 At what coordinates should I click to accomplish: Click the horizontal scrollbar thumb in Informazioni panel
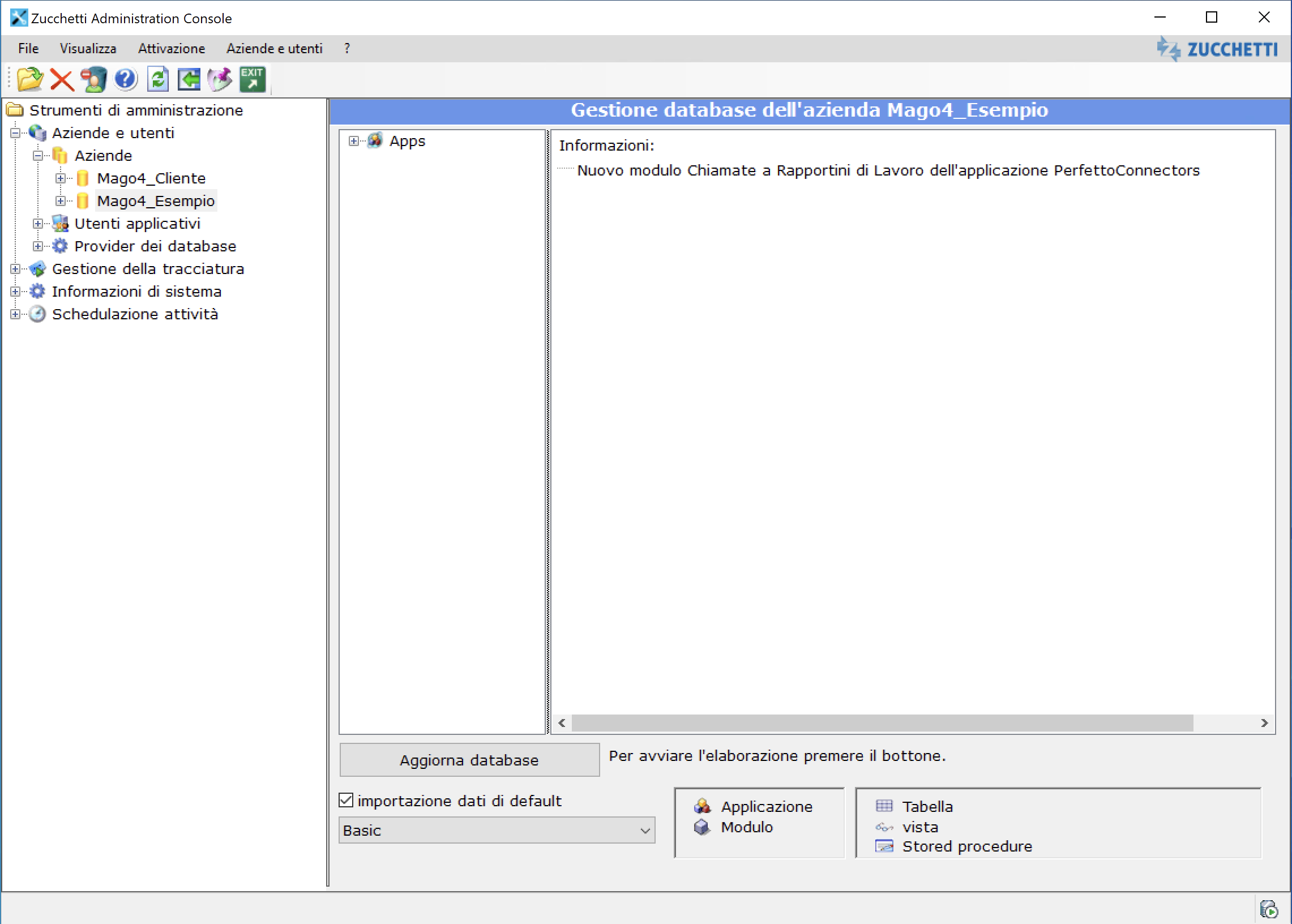coord(882,722)
